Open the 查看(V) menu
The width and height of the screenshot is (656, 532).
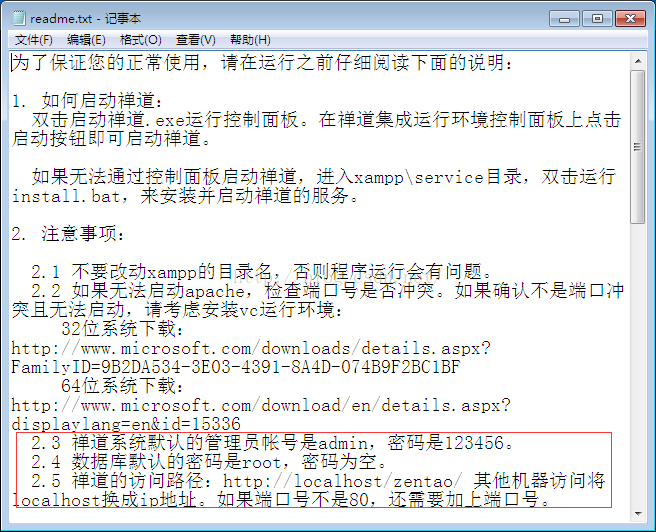tap(195, 40)
